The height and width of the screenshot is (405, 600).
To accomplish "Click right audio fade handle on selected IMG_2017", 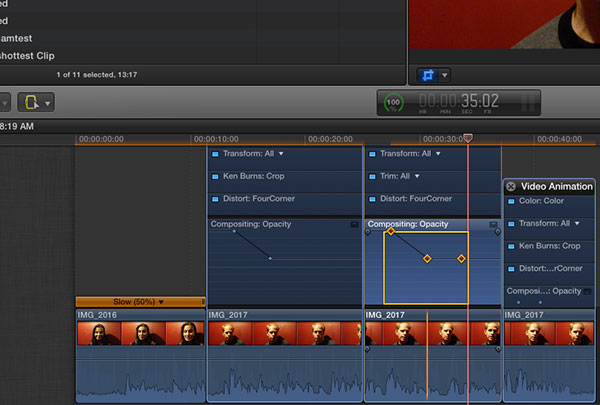I will pyautogui.click(x=498, y=349).
